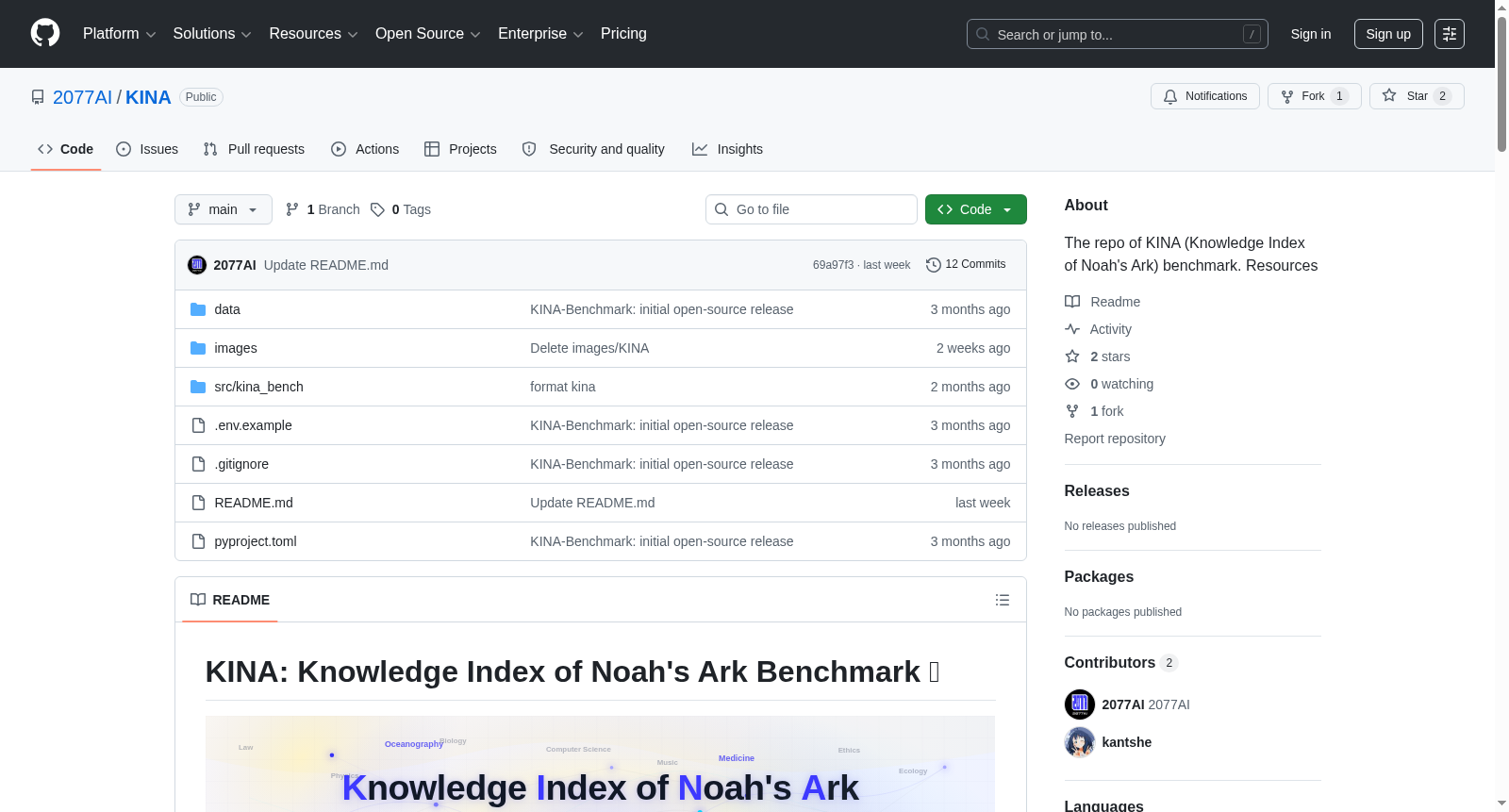Click the 2077AI contributor avatar
Screen dimensions: 1509x812
[x=1080, y=704]
